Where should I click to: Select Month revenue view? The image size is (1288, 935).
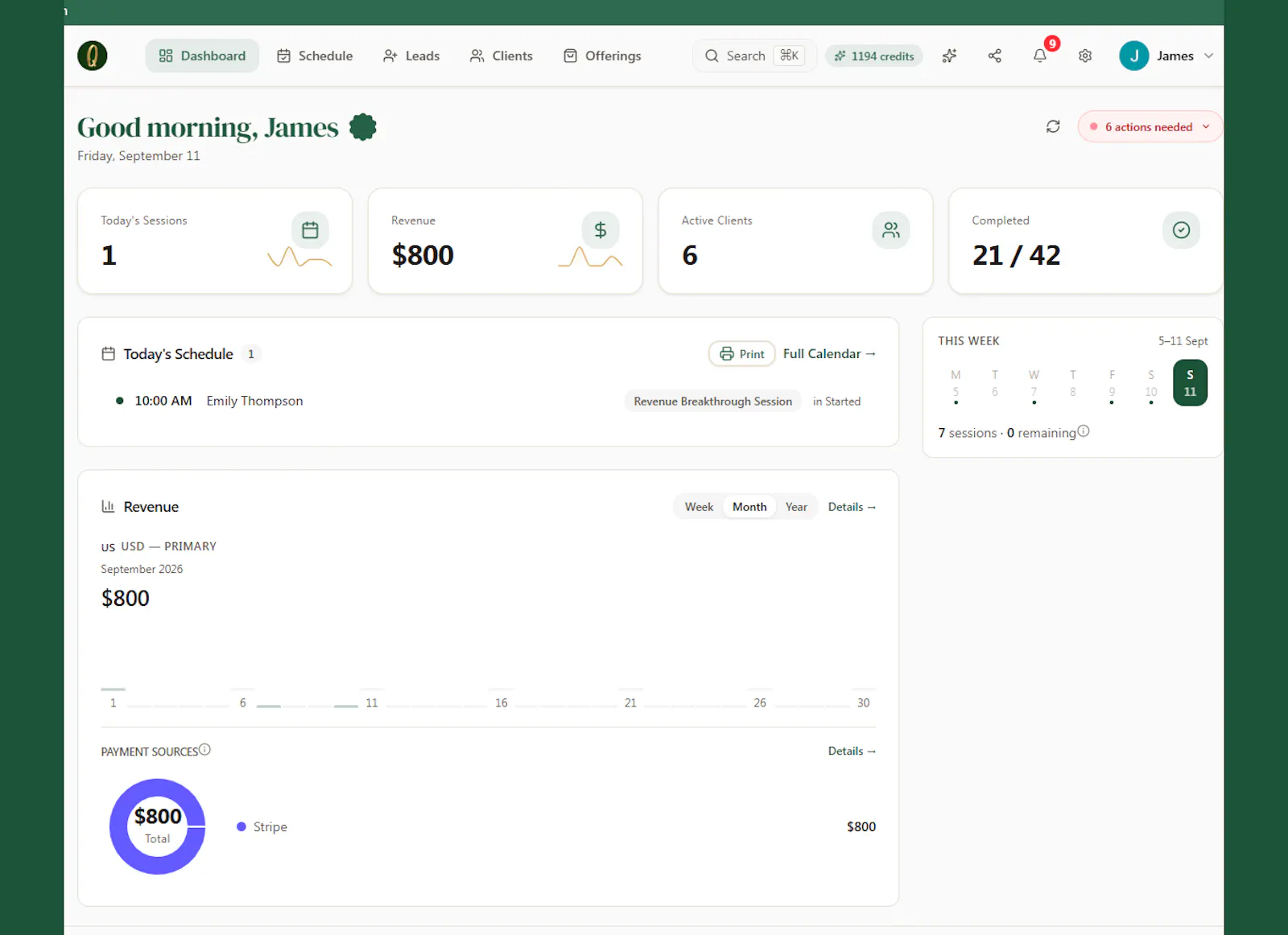749,507
